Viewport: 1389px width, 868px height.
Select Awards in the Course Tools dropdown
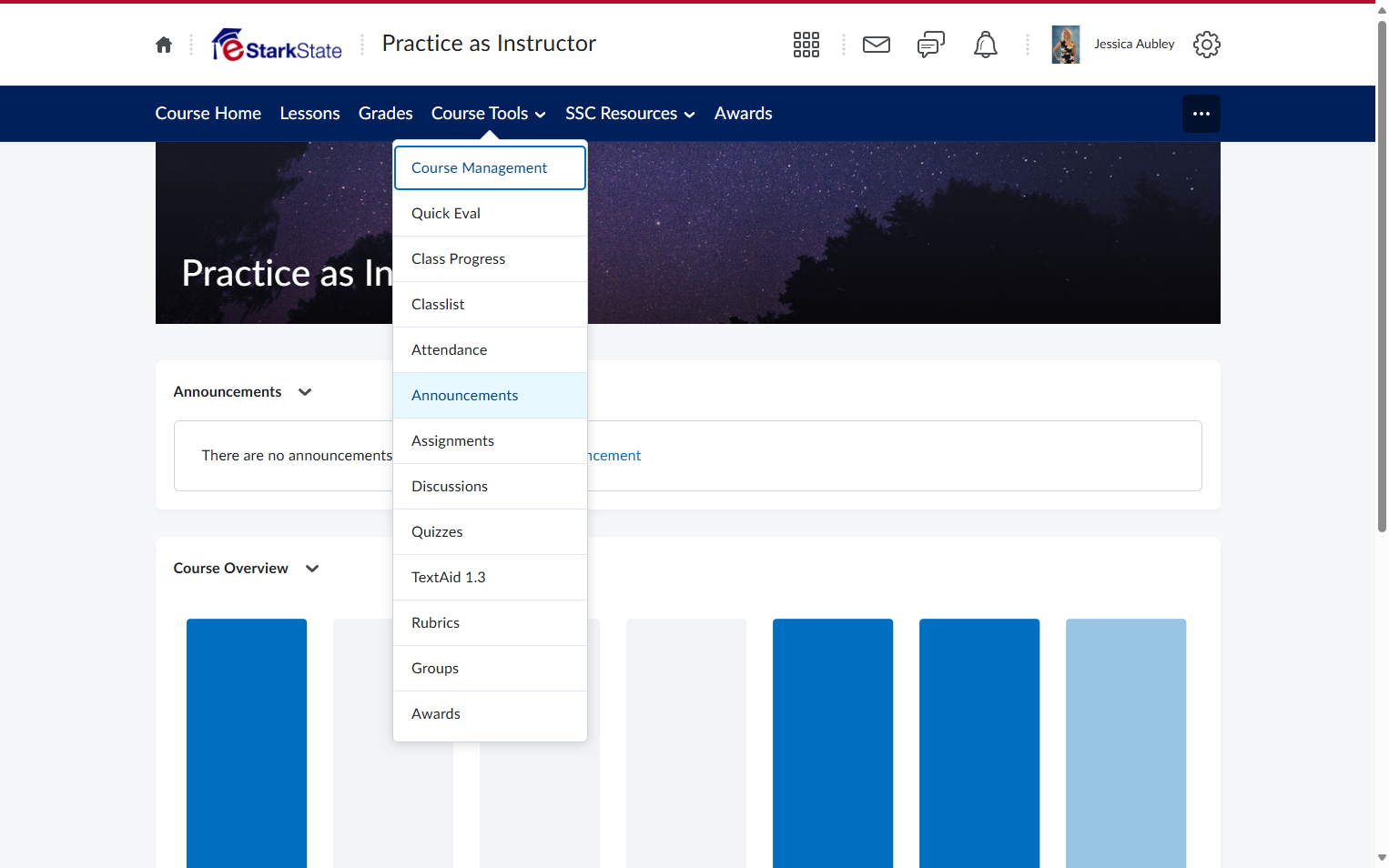point(490,714)
